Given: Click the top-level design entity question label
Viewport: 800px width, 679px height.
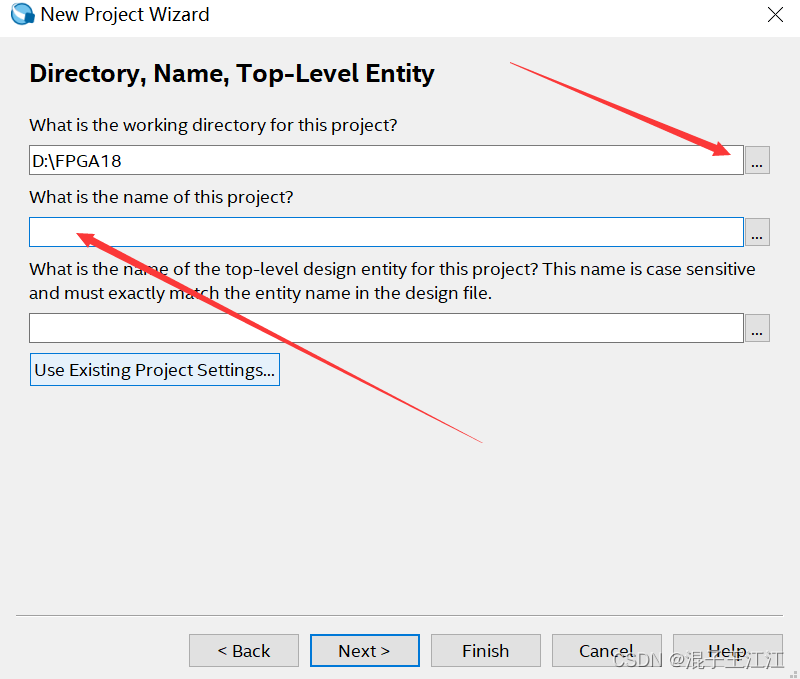Looking at the screenshot, I should coord(392,281).
